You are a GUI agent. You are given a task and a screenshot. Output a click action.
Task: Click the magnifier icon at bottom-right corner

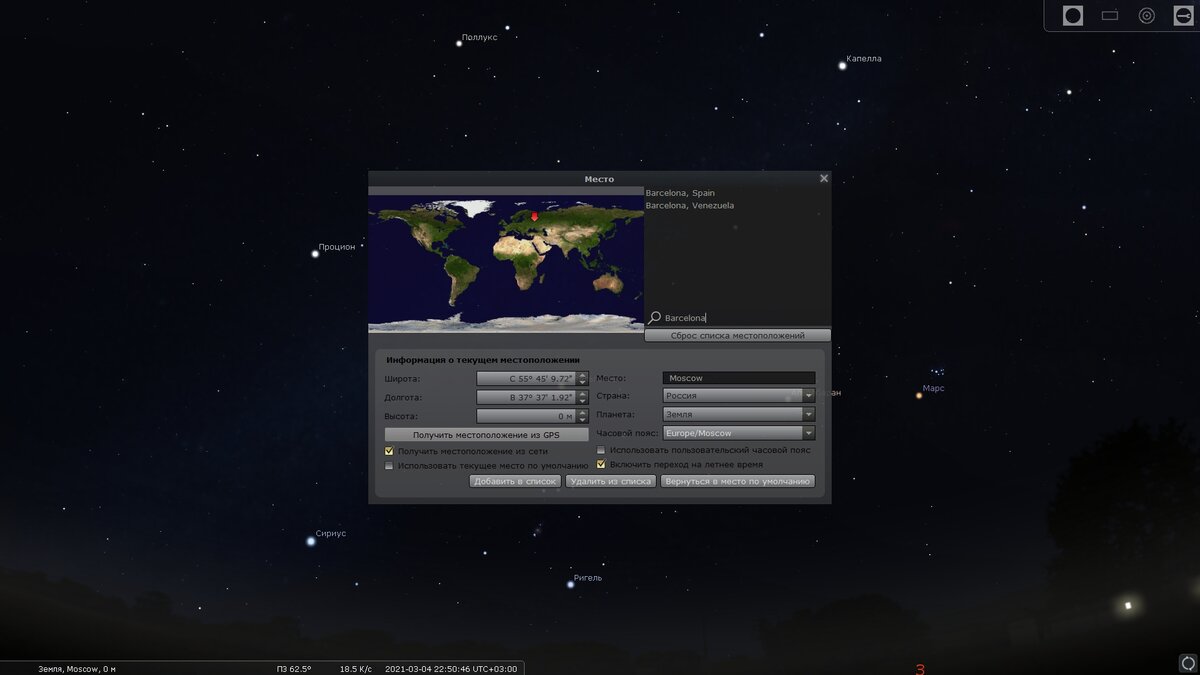click(x=1186, y=661)
